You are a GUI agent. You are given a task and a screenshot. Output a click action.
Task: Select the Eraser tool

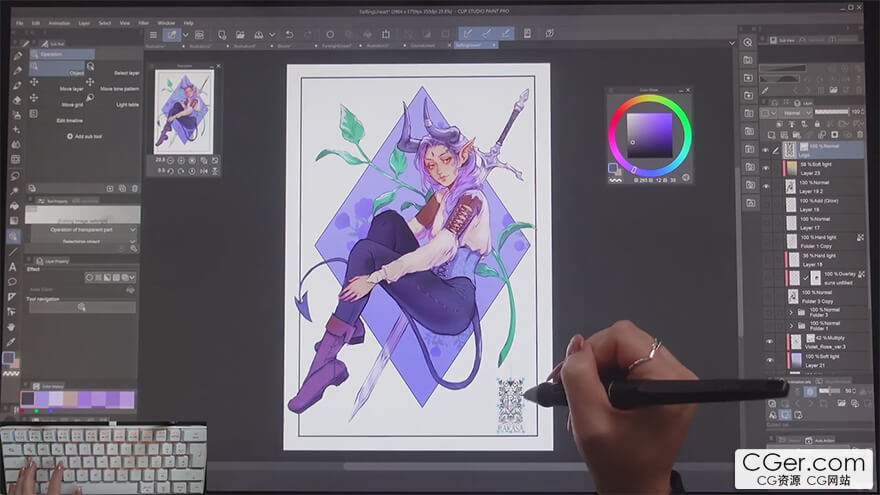tap(15, 99)
